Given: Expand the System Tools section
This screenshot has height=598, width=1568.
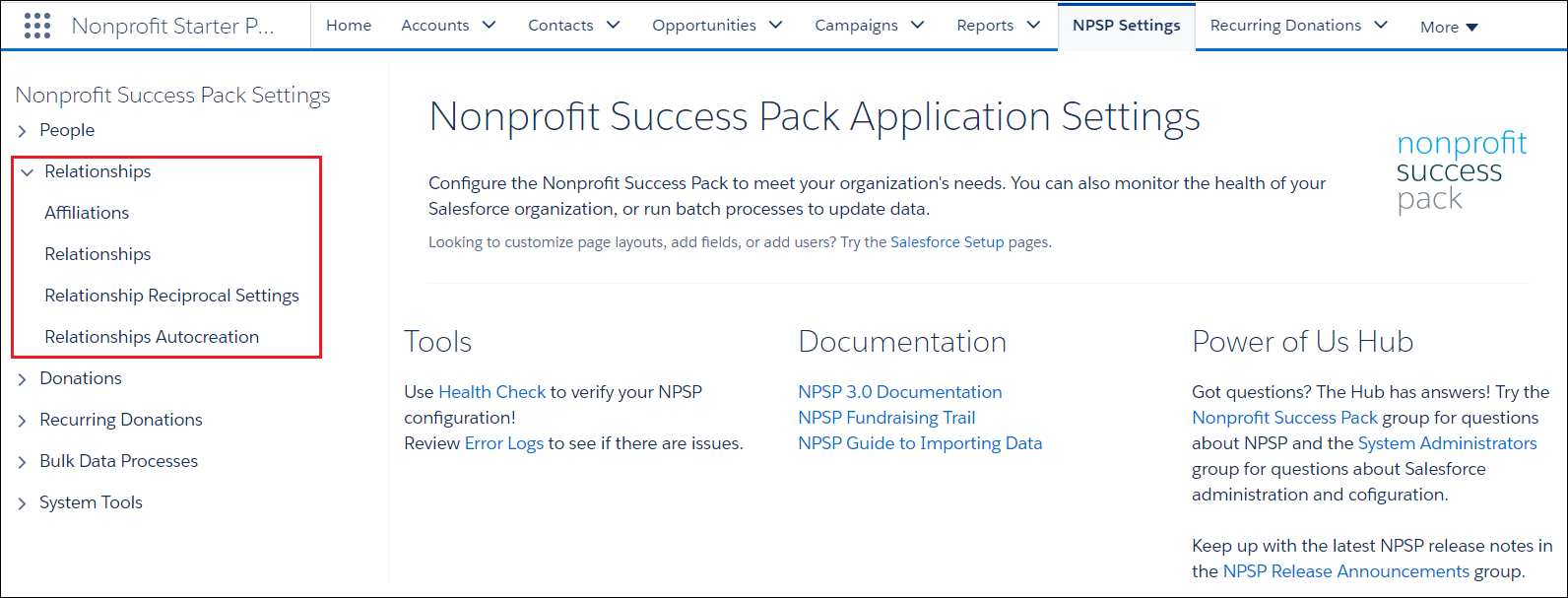Looking at the screenshot, I should (x=23, y=503).
